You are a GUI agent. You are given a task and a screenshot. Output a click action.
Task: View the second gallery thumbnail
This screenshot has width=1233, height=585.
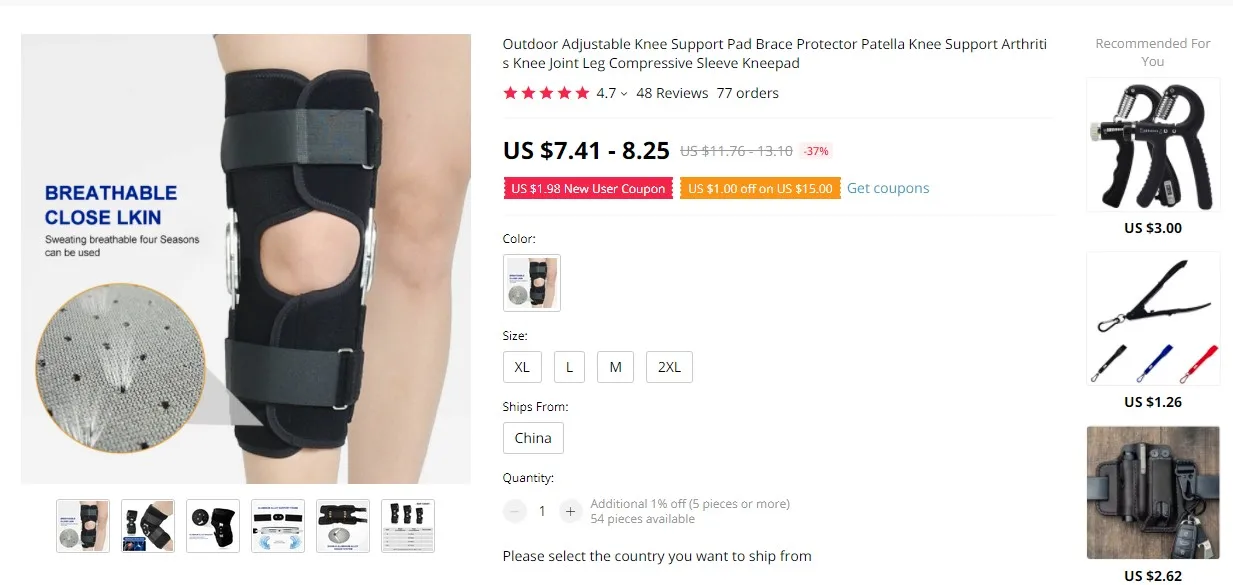(148, 526)
